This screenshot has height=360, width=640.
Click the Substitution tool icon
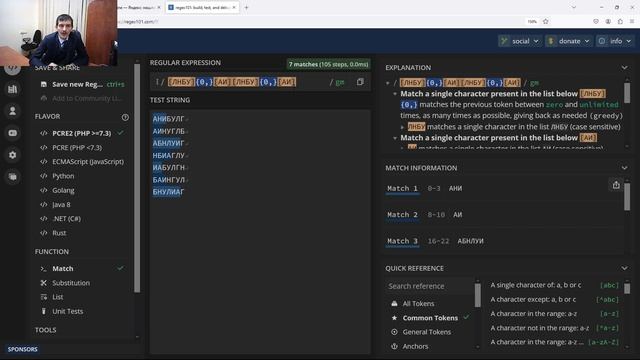[x=44, y=283]
